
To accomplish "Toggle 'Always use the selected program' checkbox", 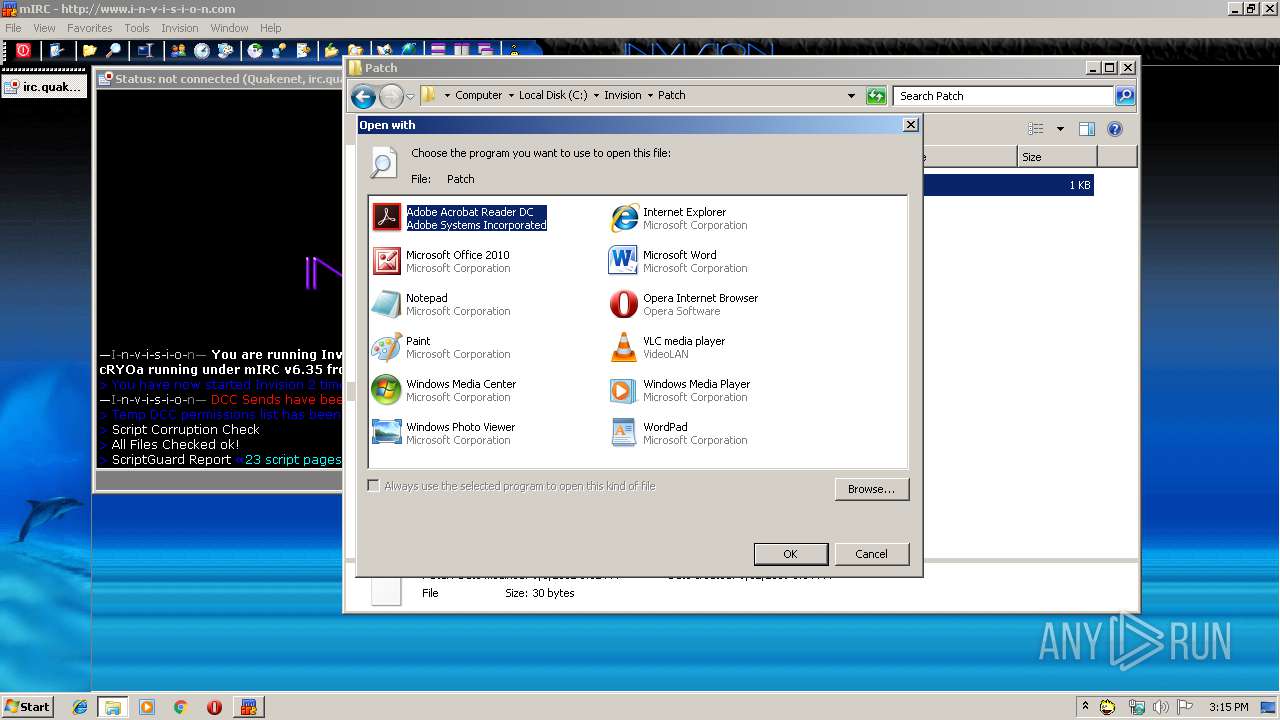I will point(374,486).
